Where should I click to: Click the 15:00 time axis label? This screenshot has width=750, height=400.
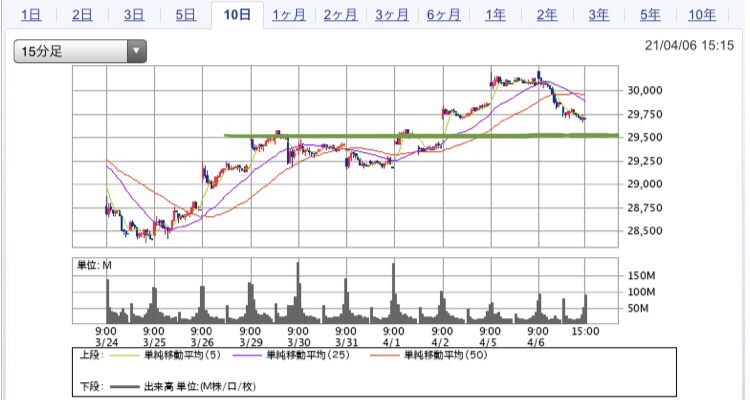pos(585,331)
